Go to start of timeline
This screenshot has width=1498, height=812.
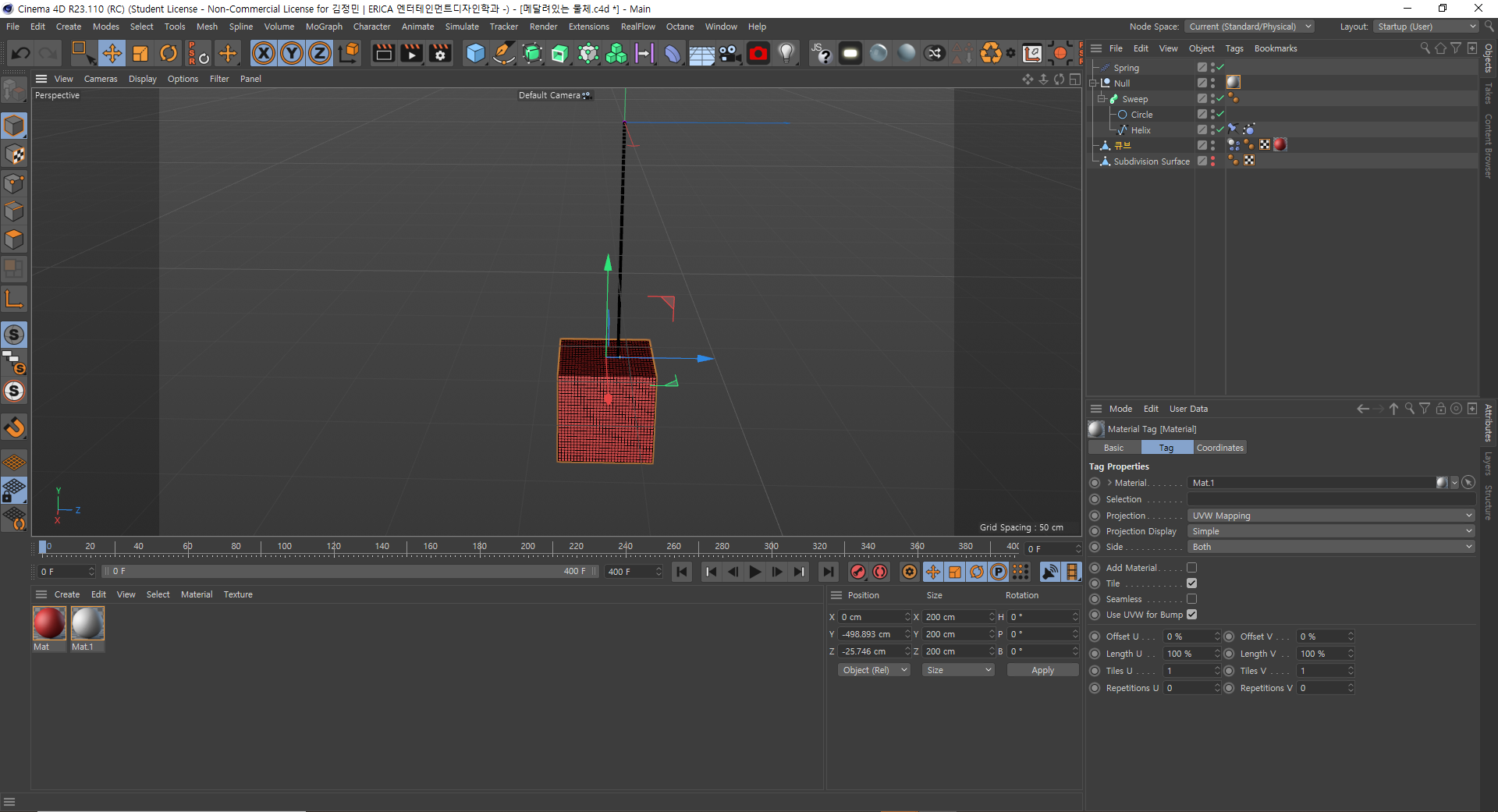point(681,572)
